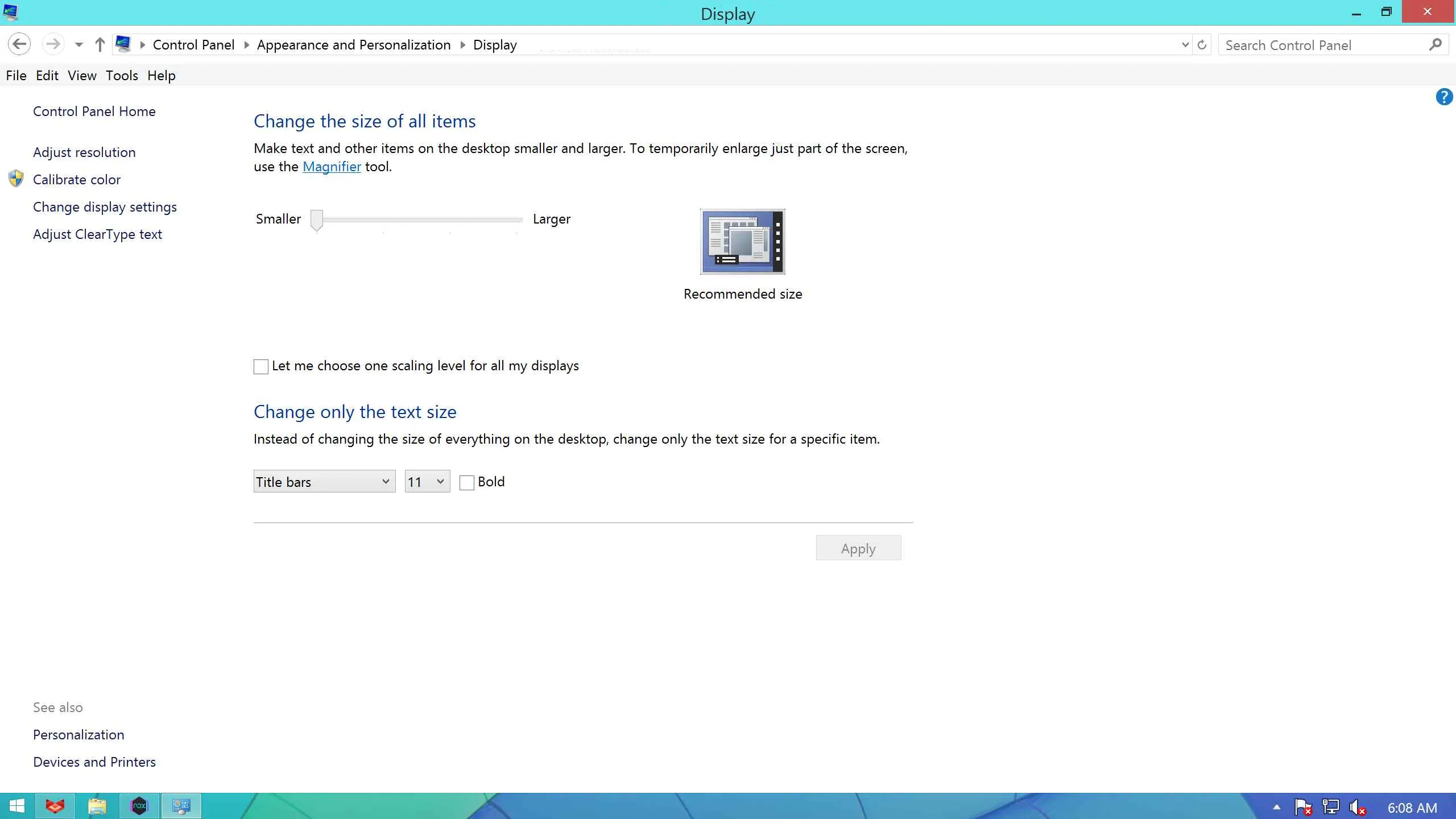This screenshot has width=1456, height=819.
Task: Click the Up folder arrow icon
Action: 100,44
